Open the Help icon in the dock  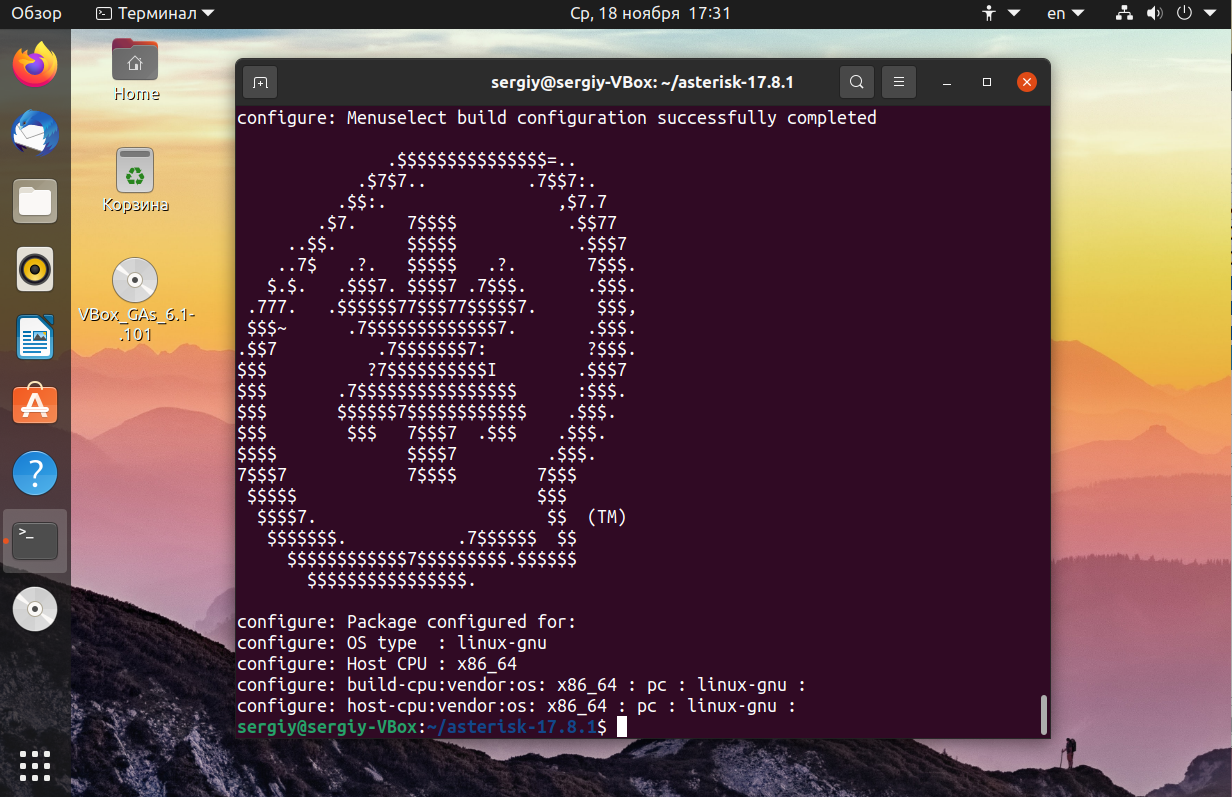pyautogui.click(x=35, y=473)
